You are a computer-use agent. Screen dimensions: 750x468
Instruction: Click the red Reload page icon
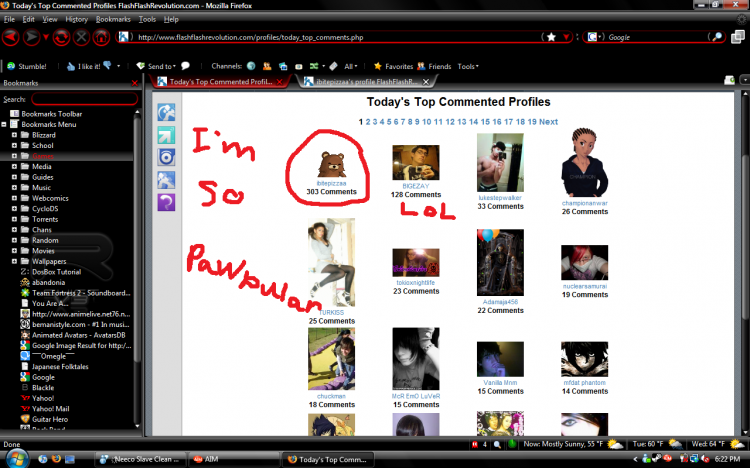(x=62, y=37)
